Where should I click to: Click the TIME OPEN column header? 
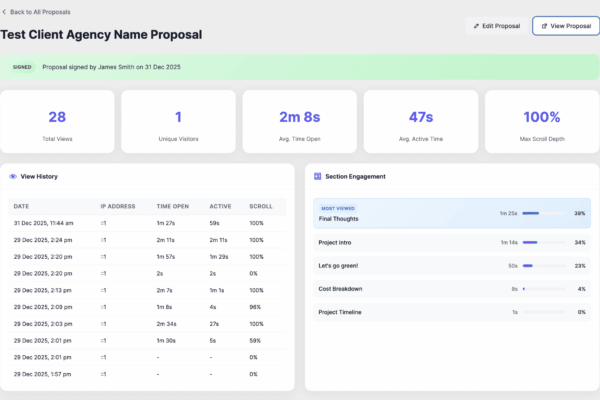[x=172, y=207]
